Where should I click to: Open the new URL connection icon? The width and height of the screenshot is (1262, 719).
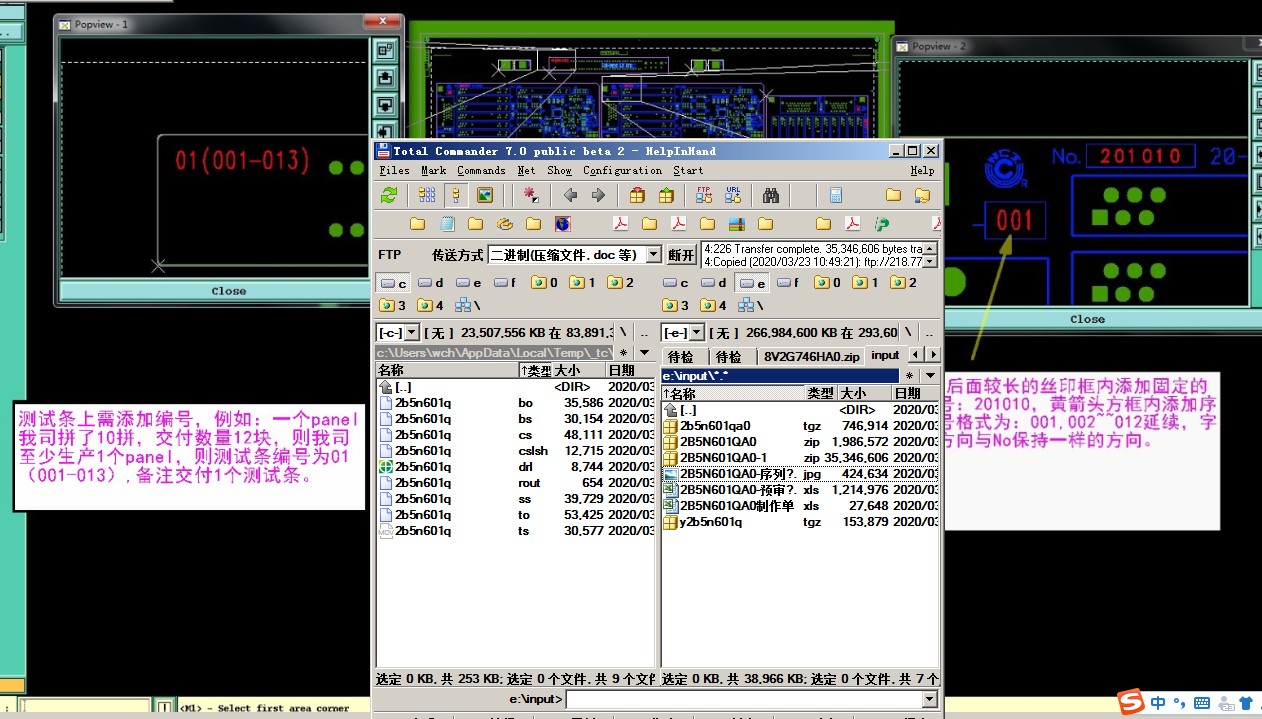click(733, 195)
